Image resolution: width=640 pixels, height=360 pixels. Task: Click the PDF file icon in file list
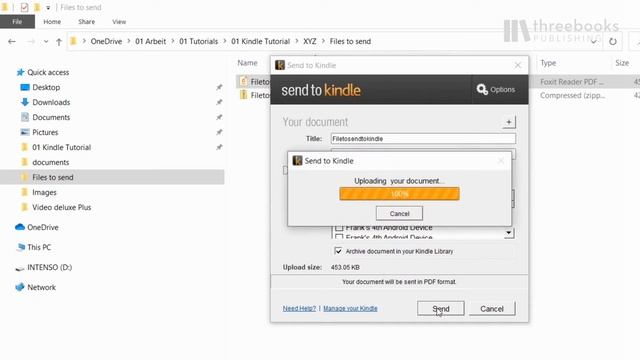click(x=244, y=82)
